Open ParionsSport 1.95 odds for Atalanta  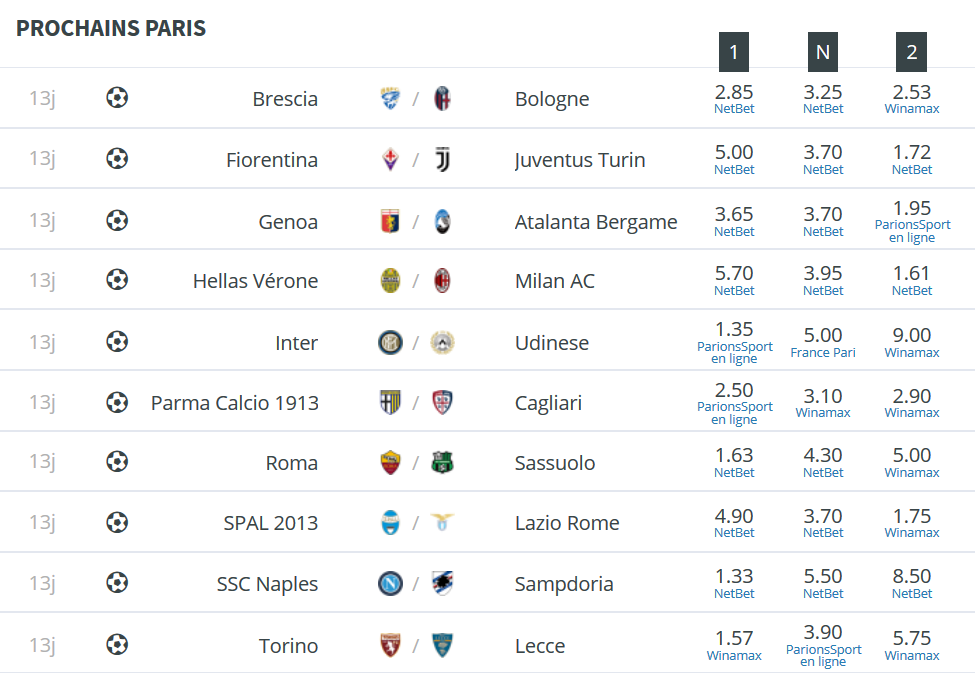912,221
